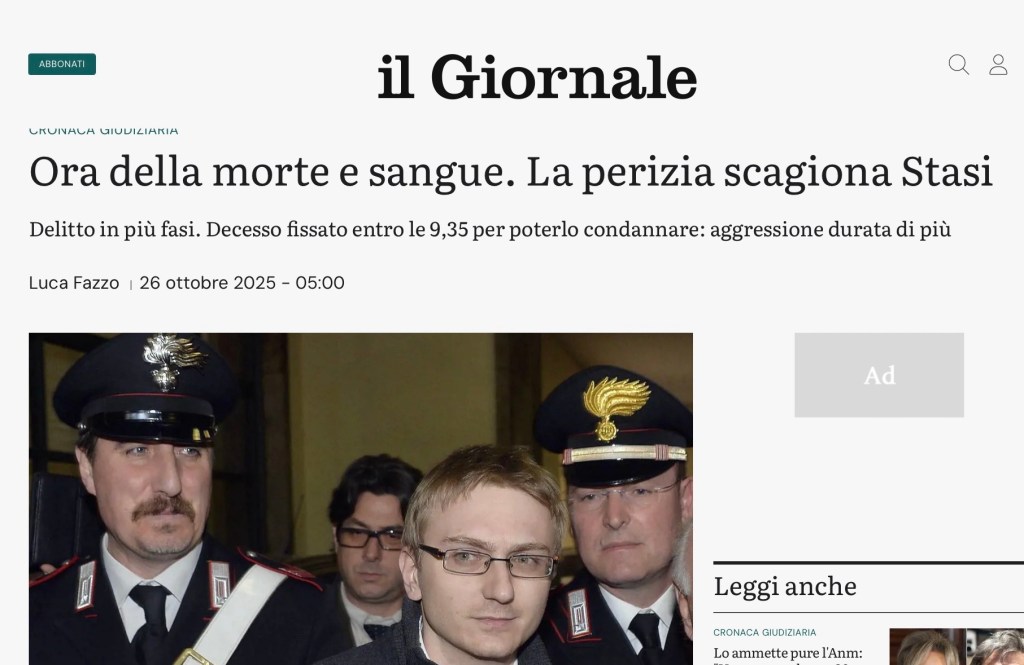Click the second, partially visible sidebar thumbnail
The height and width of the screenshot is (665, 1024).
(x=995, y=647)
